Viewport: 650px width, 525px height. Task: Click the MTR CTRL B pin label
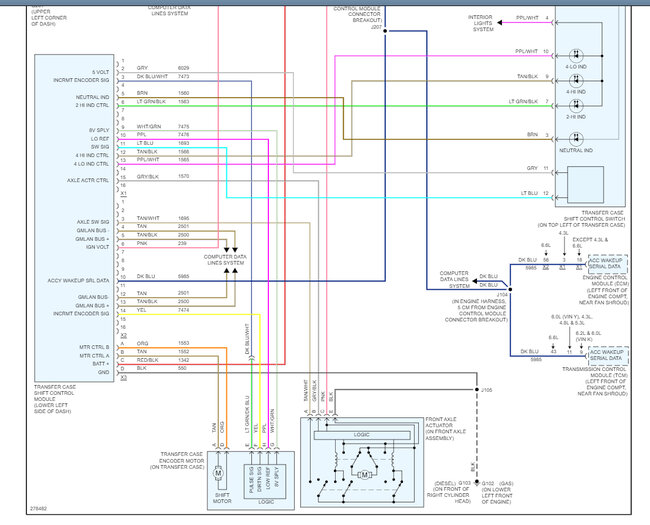(95, 347)
